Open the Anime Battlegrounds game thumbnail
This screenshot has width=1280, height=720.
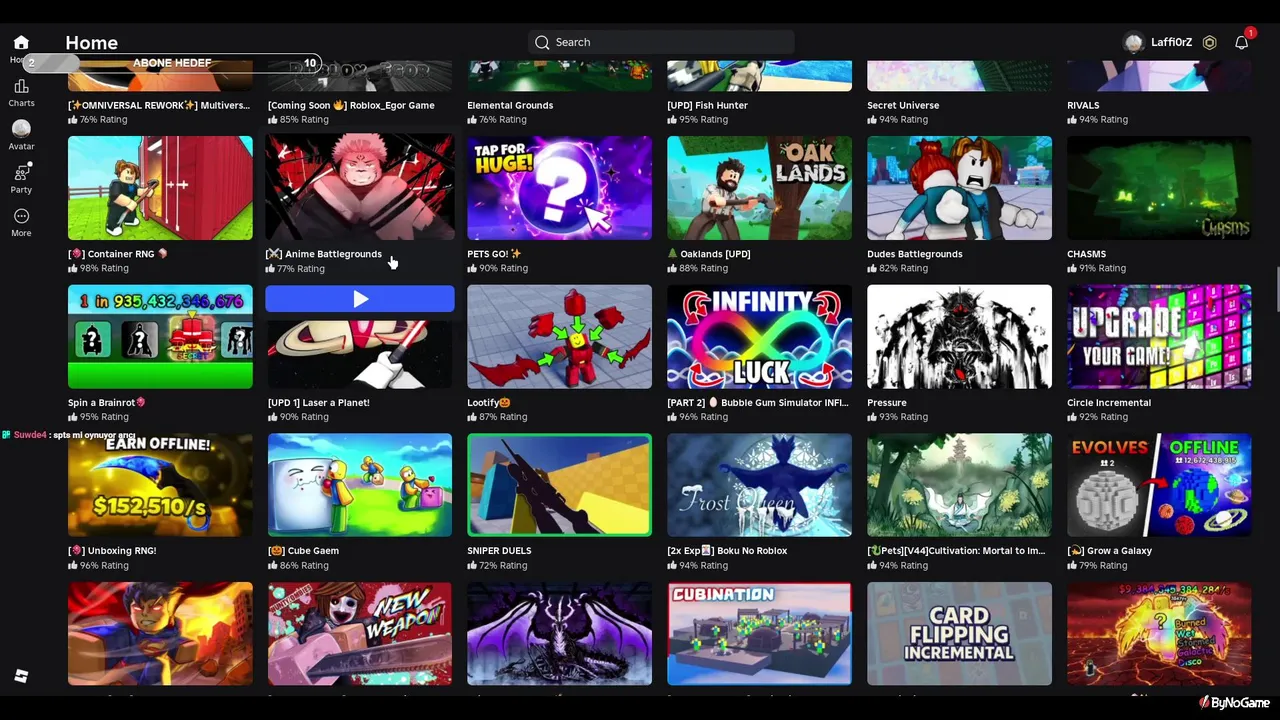pos(360,188)
